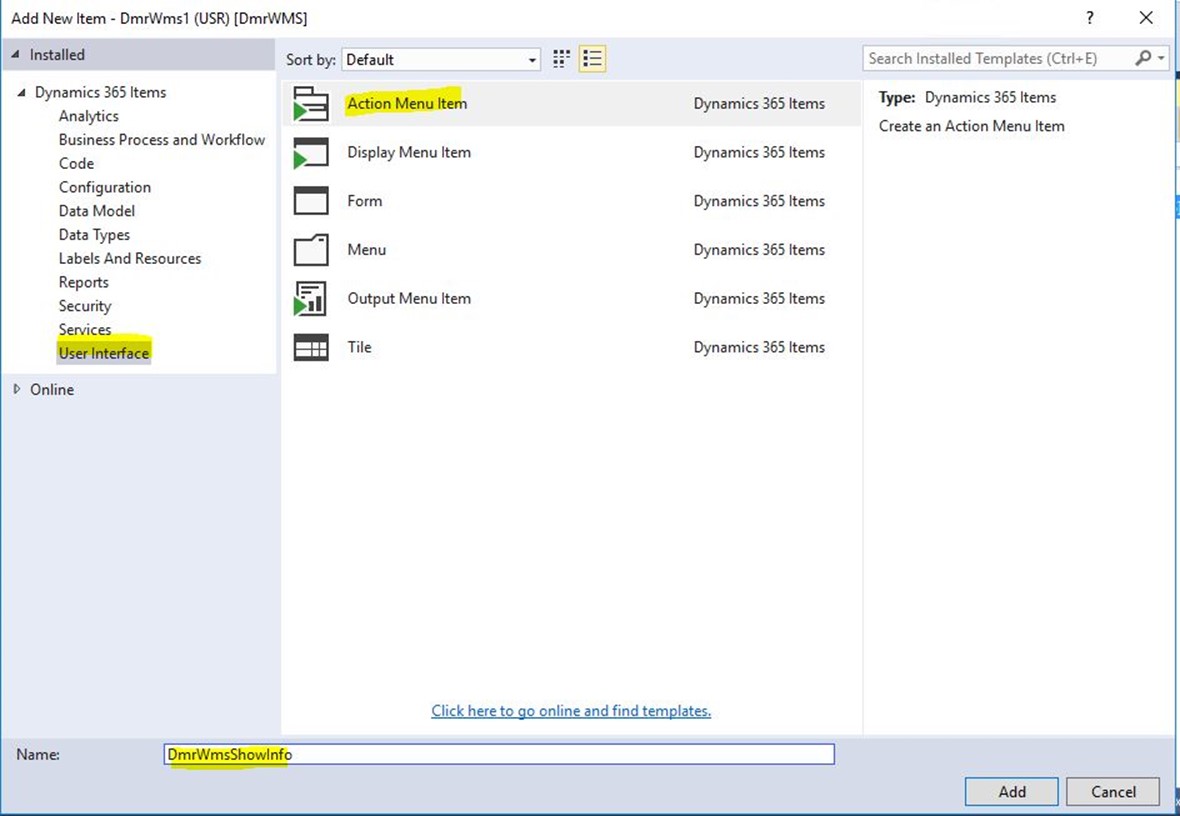This screenshot has height=816, width=1180.
Task: Switch to medium icons list view
Action: click(x=592, y=59)
